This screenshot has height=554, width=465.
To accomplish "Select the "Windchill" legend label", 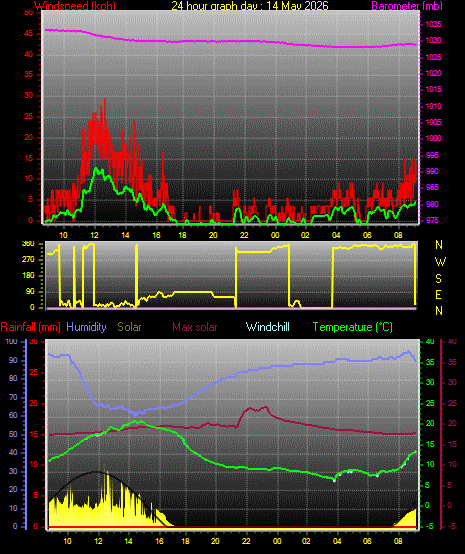I will pos(267,327).
